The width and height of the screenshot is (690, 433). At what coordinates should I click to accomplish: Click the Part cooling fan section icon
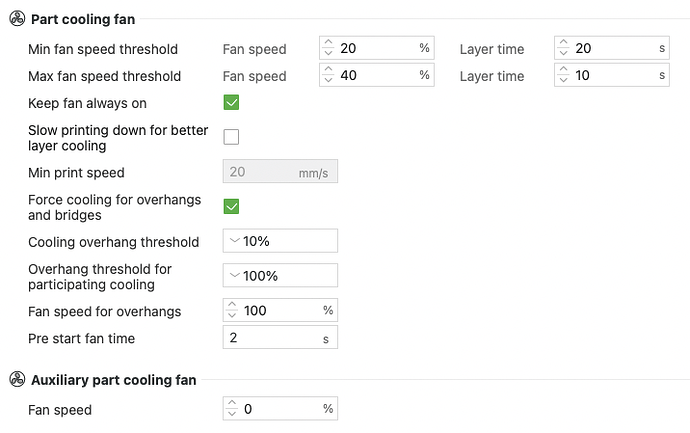pyautogui.click(x=17, y=19)
